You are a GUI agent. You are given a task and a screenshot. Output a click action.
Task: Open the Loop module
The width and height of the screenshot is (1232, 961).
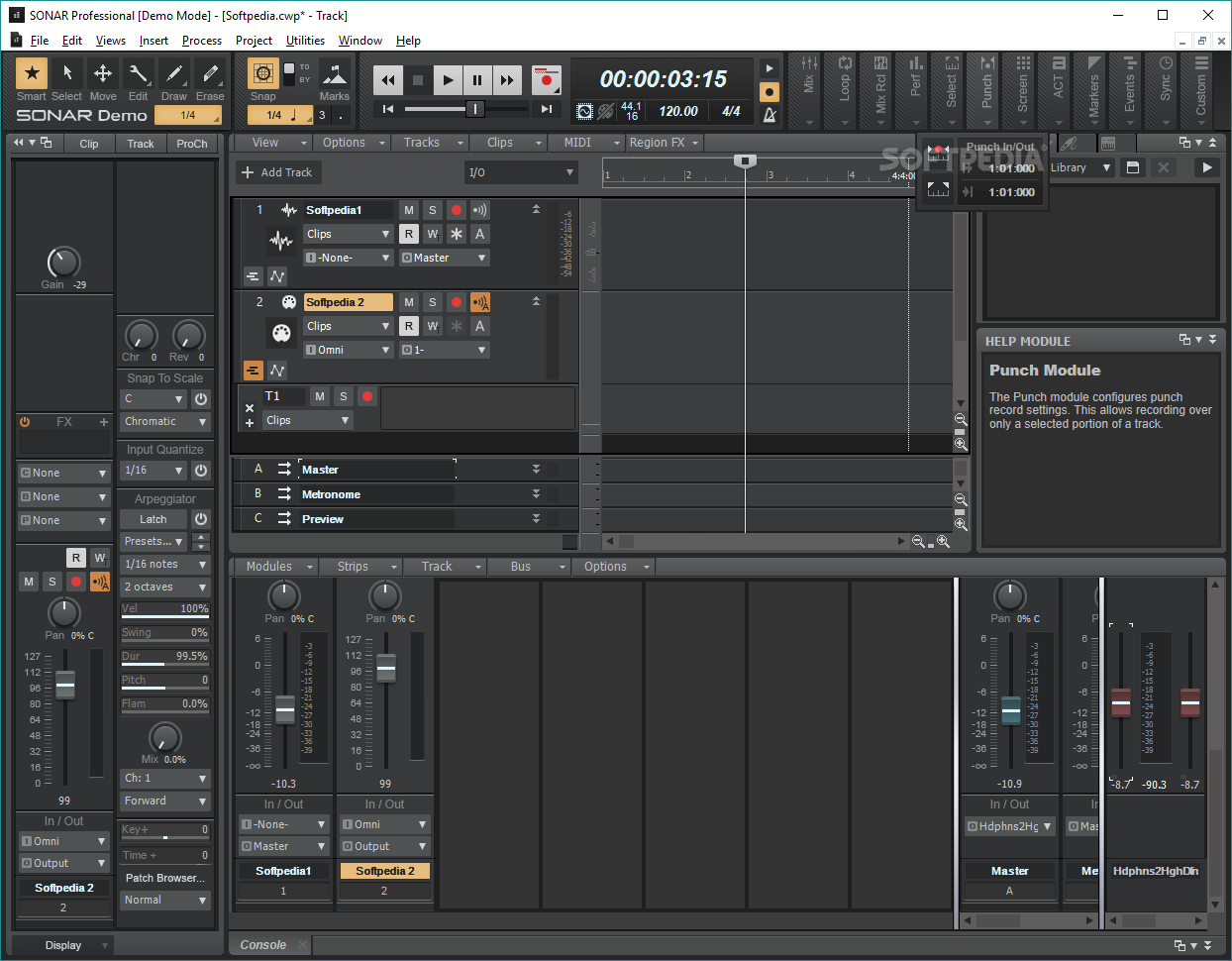click(x=845, y=91)
